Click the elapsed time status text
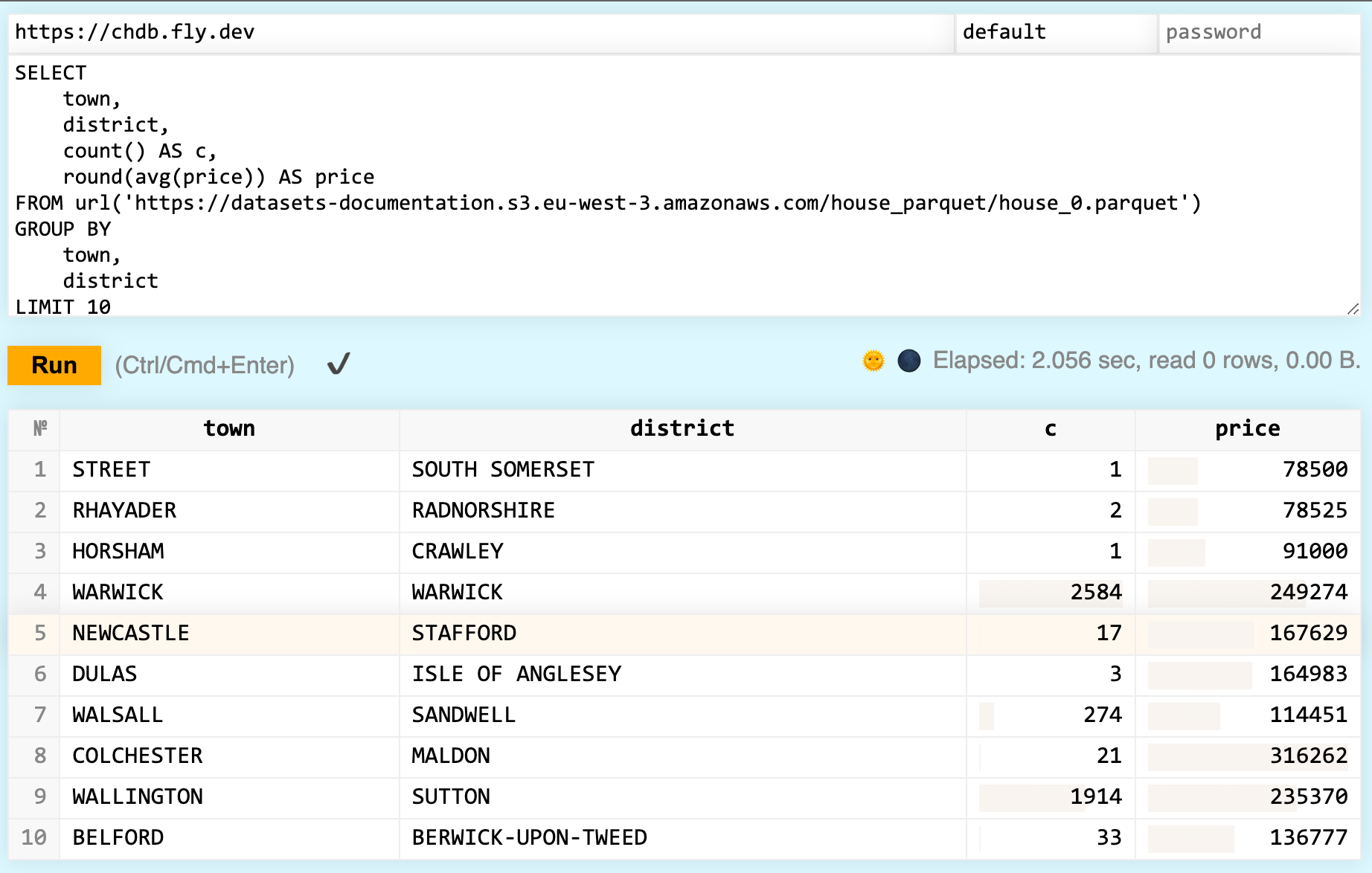Image resolution: width=1372 pixels, height=873 pixels. [1146, 361]
